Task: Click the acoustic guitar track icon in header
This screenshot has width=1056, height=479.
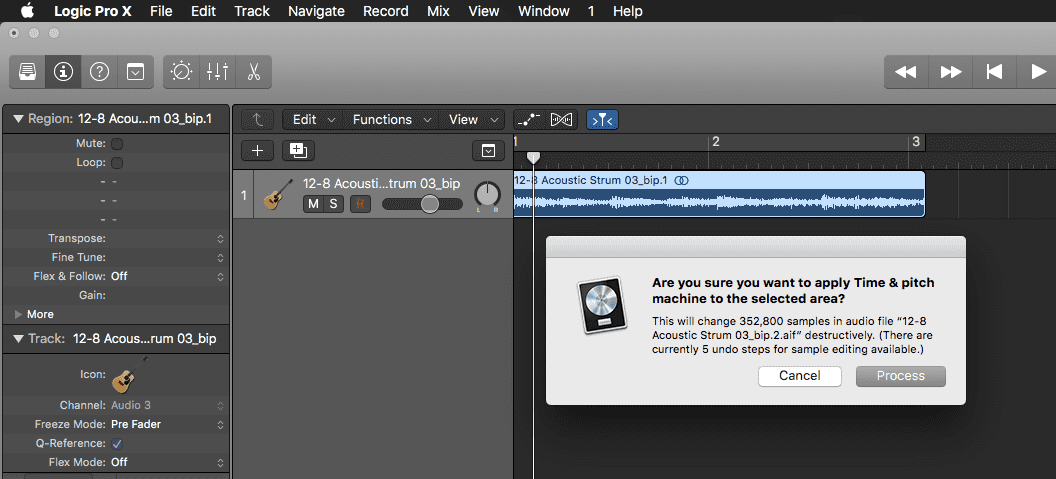Action: [x=278, y=195]
